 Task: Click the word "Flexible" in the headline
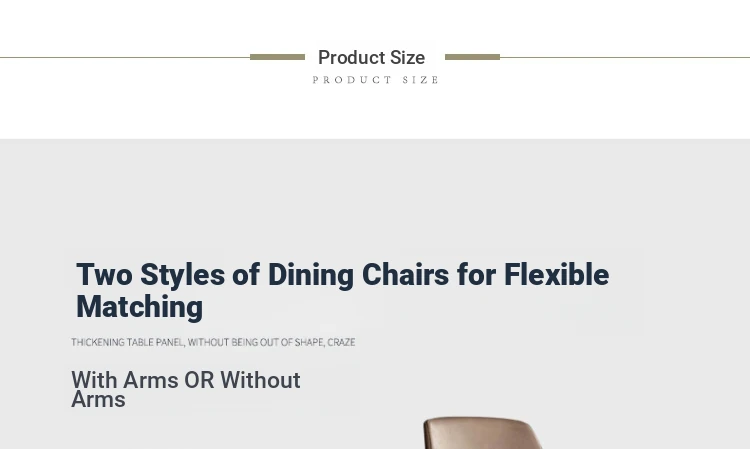556,275
